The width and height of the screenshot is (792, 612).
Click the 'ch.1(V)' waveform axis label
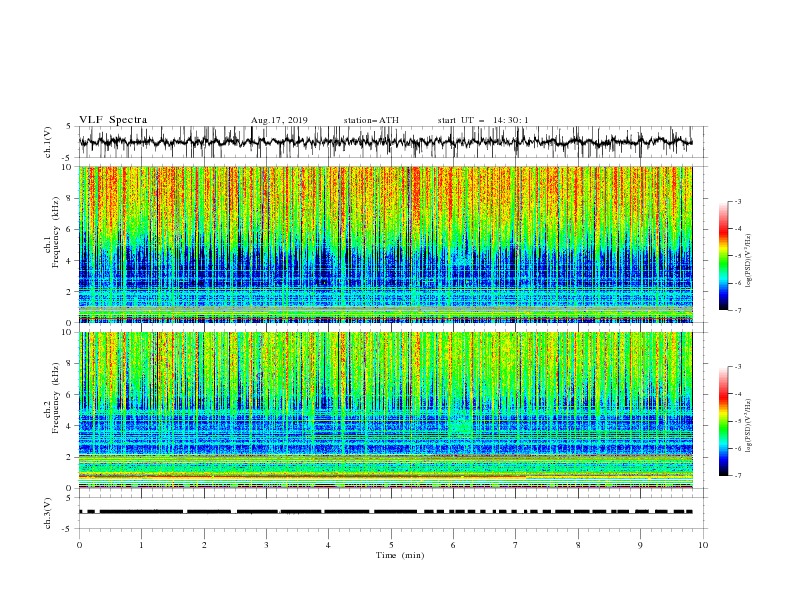[x=48, y=142]
